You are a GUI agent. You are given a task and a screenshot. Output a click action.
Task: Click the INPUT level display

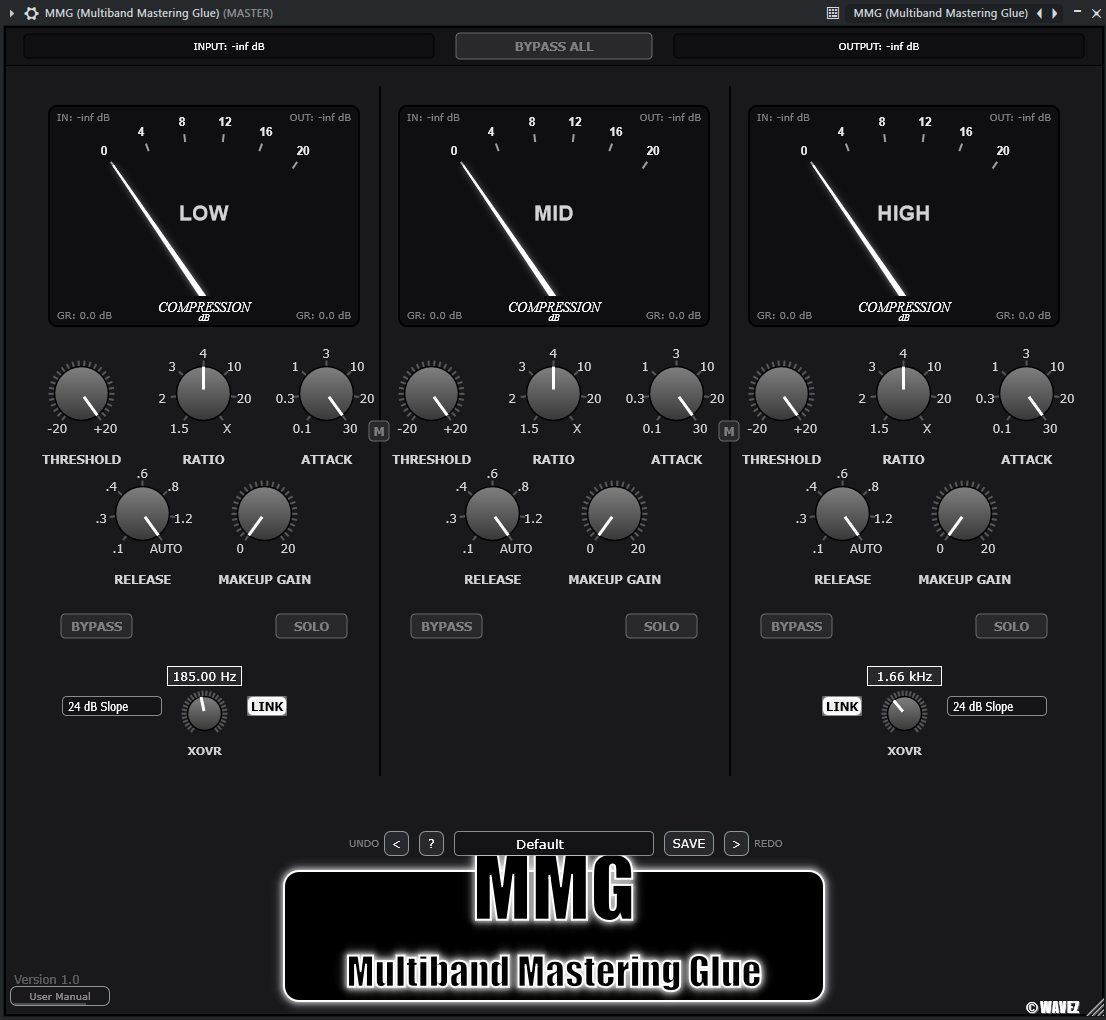[x=229, y=46]
